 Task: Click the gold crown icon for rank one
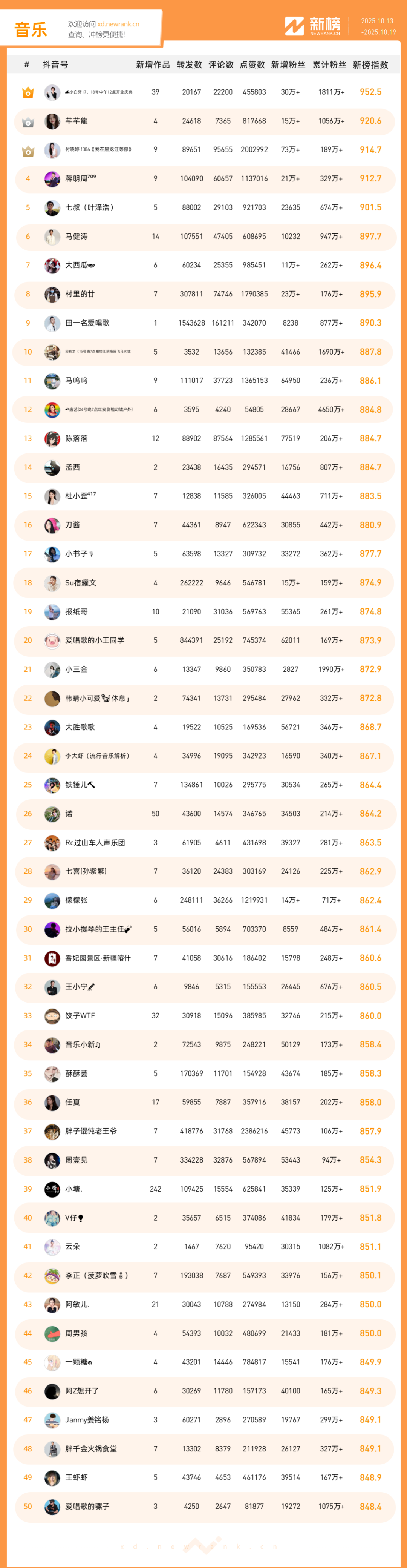[28, 92]
